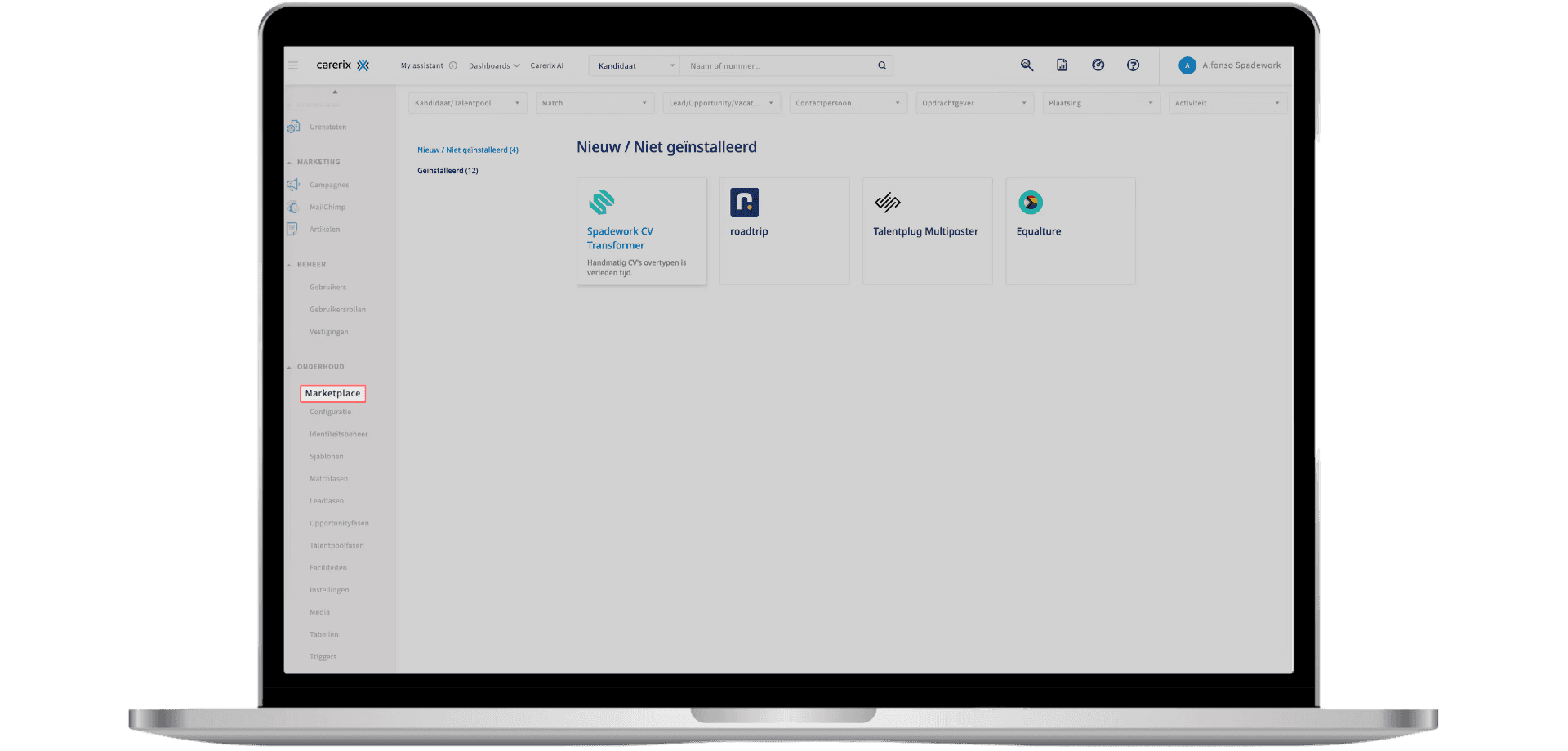Open the Match dropdown

[595, 104]
